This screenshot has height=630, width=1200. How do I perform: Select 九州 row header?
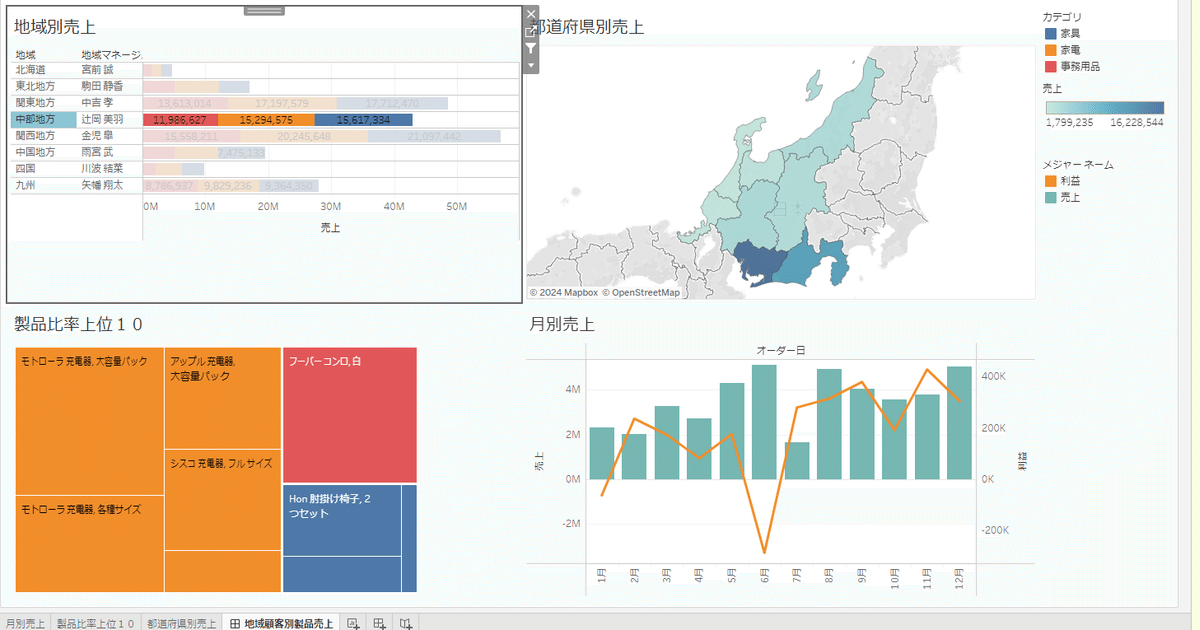[x=44, y=185]
